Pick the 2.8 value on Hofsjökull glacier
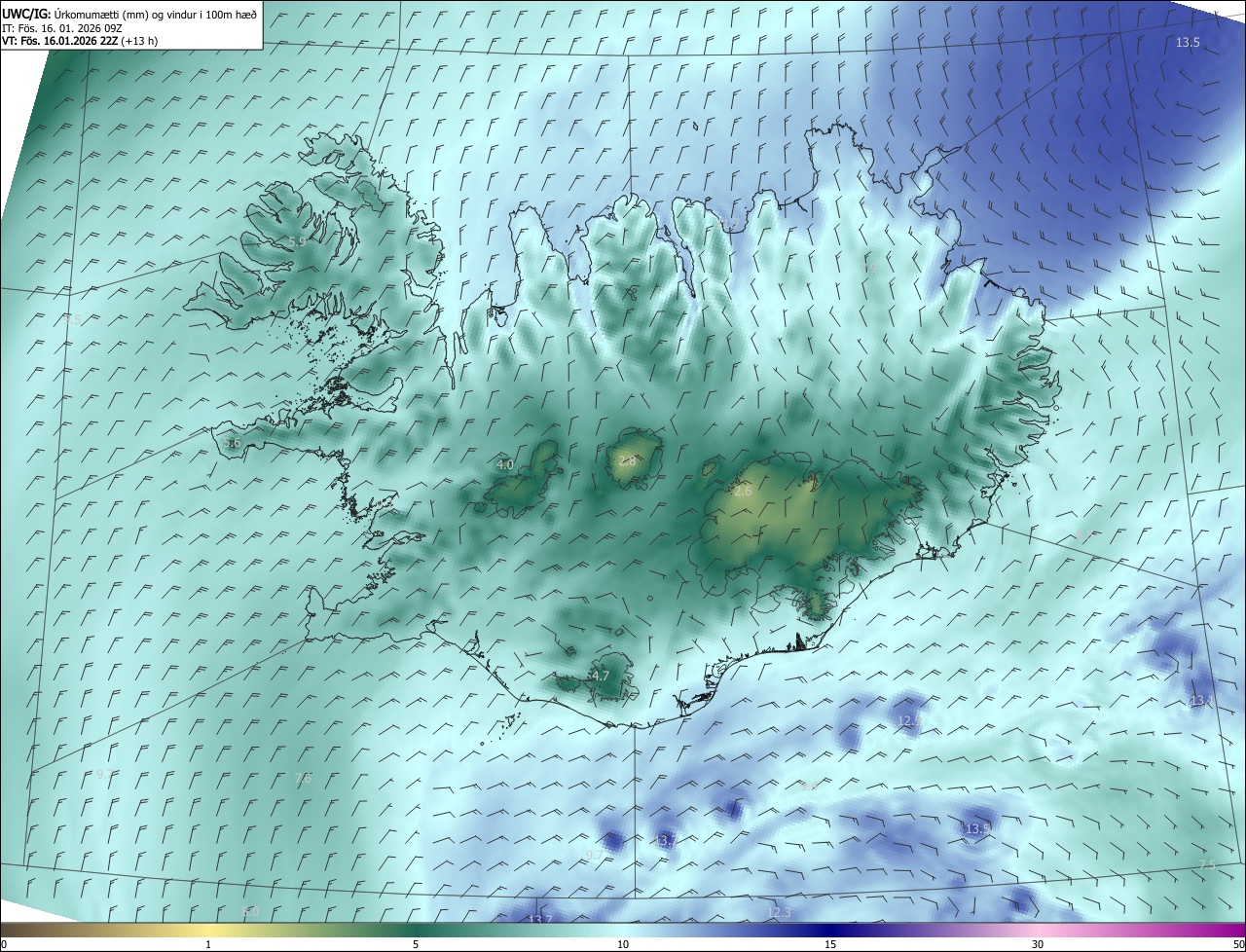The height and width of the screenshot is (952, 1246). (627, 460)
